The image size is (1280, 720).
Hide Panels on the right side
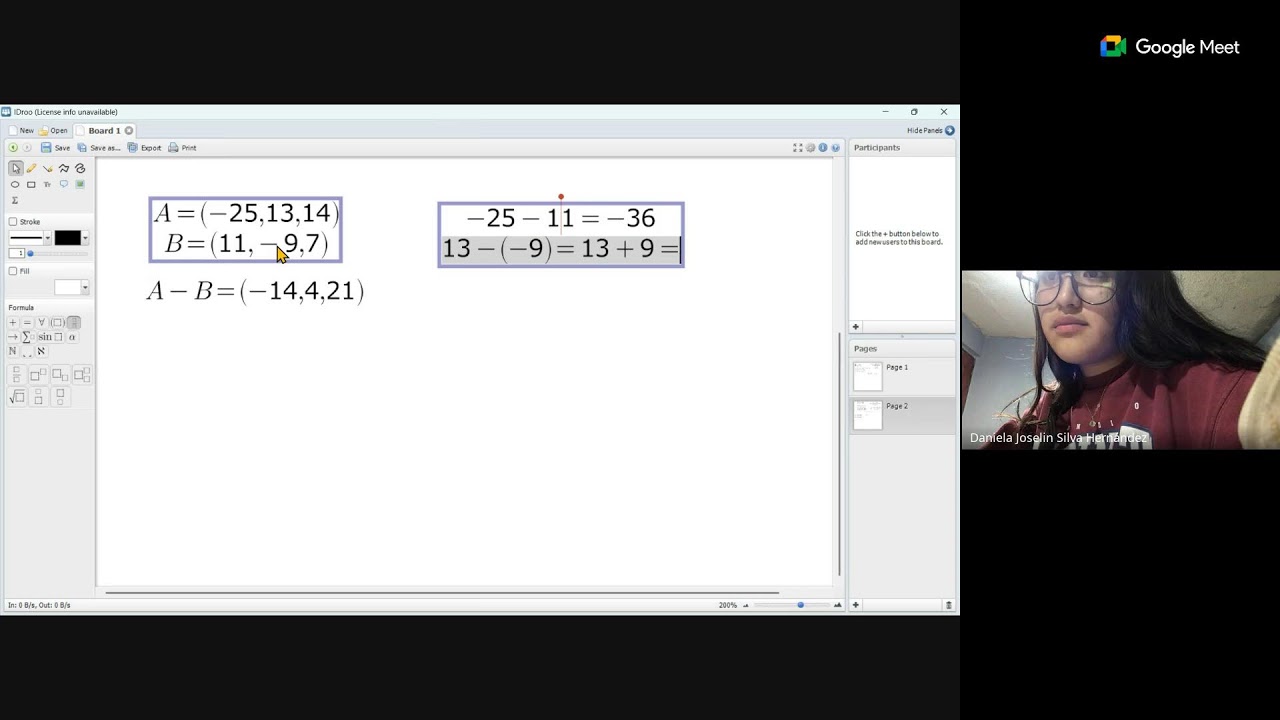point(930,131)
